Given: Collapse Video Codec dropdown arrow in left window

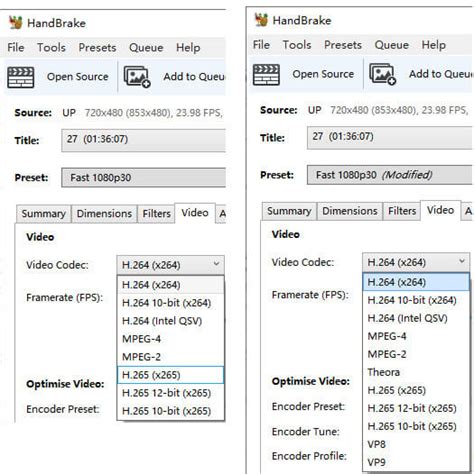Looking at the screenshot, I should pyautogui.click(x=216, y=264).
